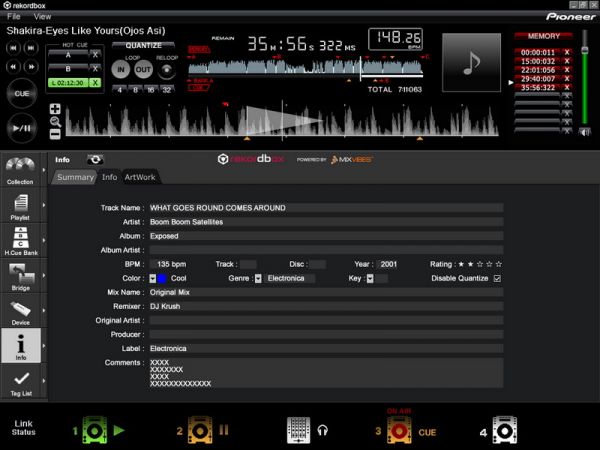Click the reload icon next to Info
The width and height of the screenshot is (600, 450).
point(95,160)
